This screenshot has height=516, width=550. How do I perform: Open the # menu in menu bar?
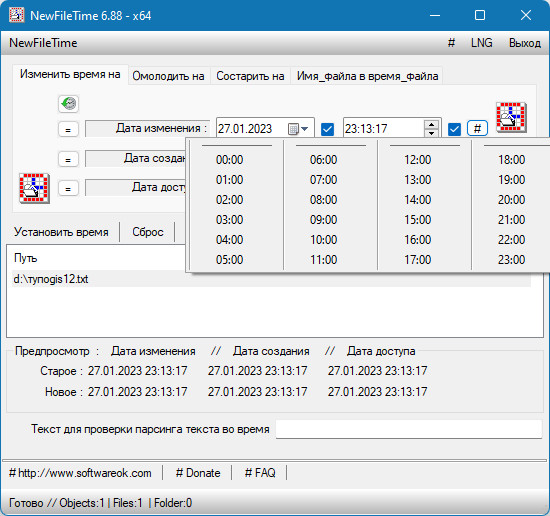[451, 43]
